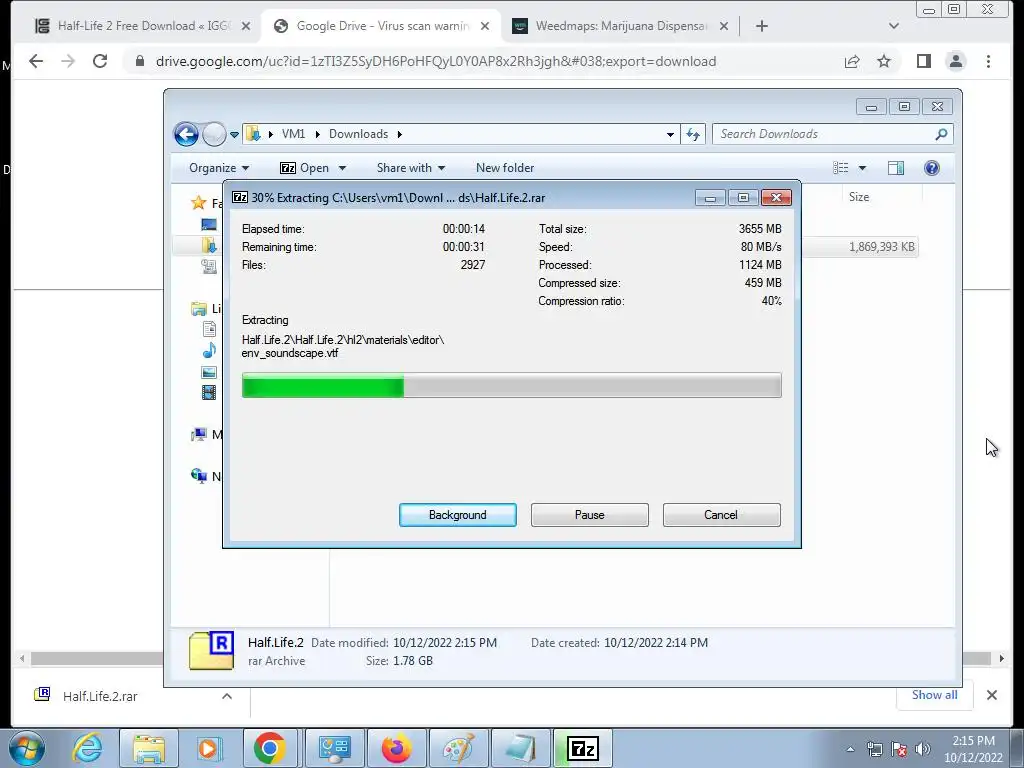Select Network in navigation pane
Screen dimensions: 1024x768
coord(205,476)
